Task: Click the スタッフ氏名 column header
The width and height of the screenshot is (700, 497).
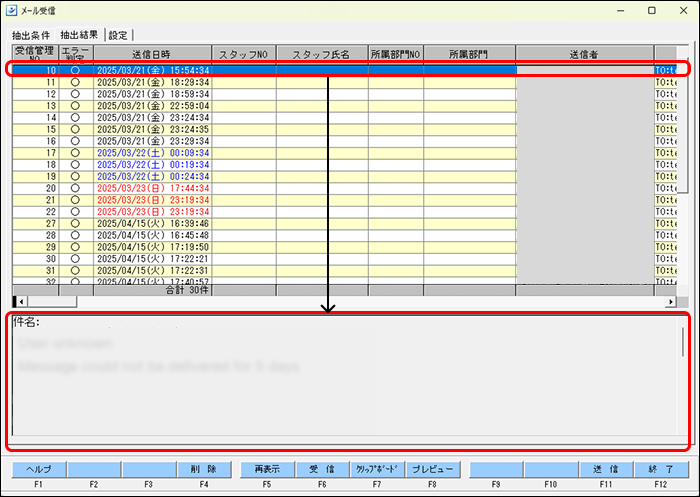Action: (x=322, y=54)
